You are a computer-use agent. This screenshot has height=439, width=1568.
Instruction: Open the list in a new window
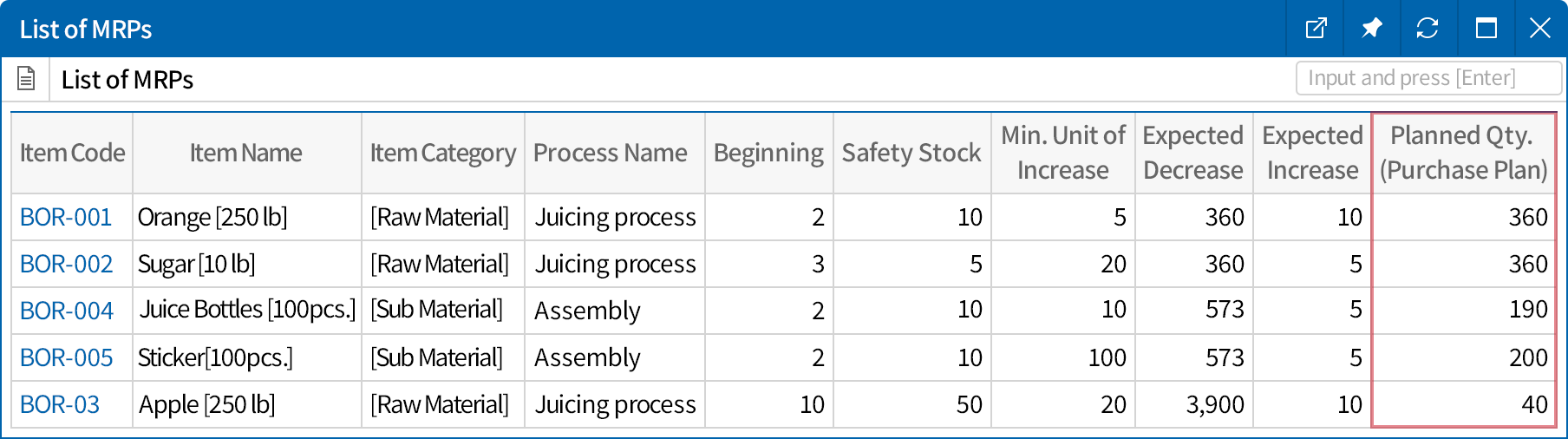click(x=1316, y=29)
